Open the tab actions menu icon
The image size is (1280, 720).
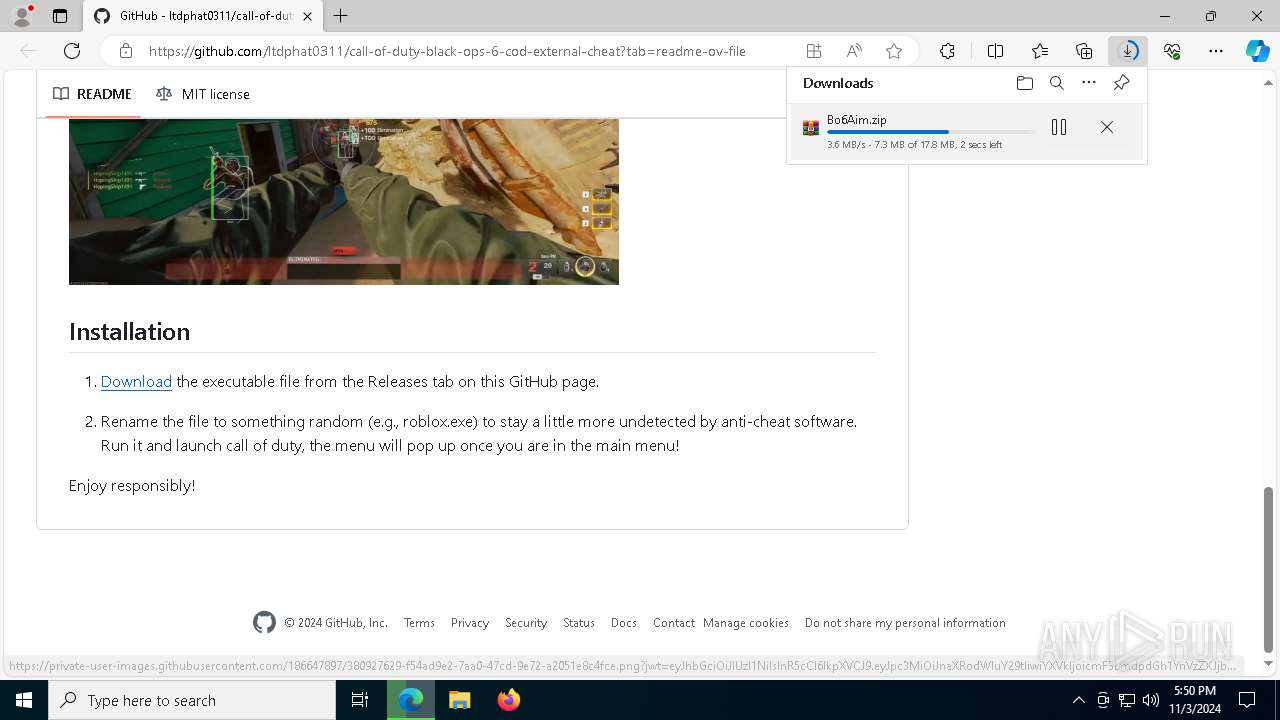tap(60, 16)
